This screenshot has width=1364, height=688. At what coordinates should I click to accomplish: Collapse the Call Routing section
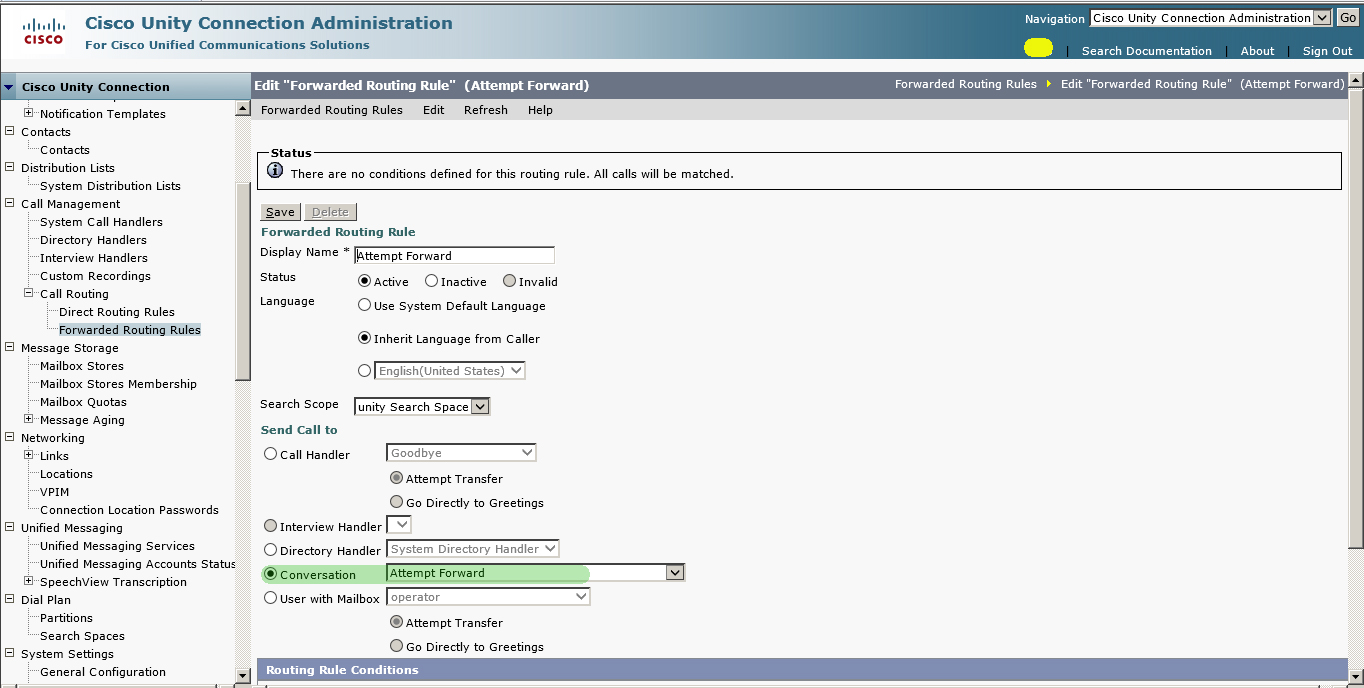click(x=30, y=293)
